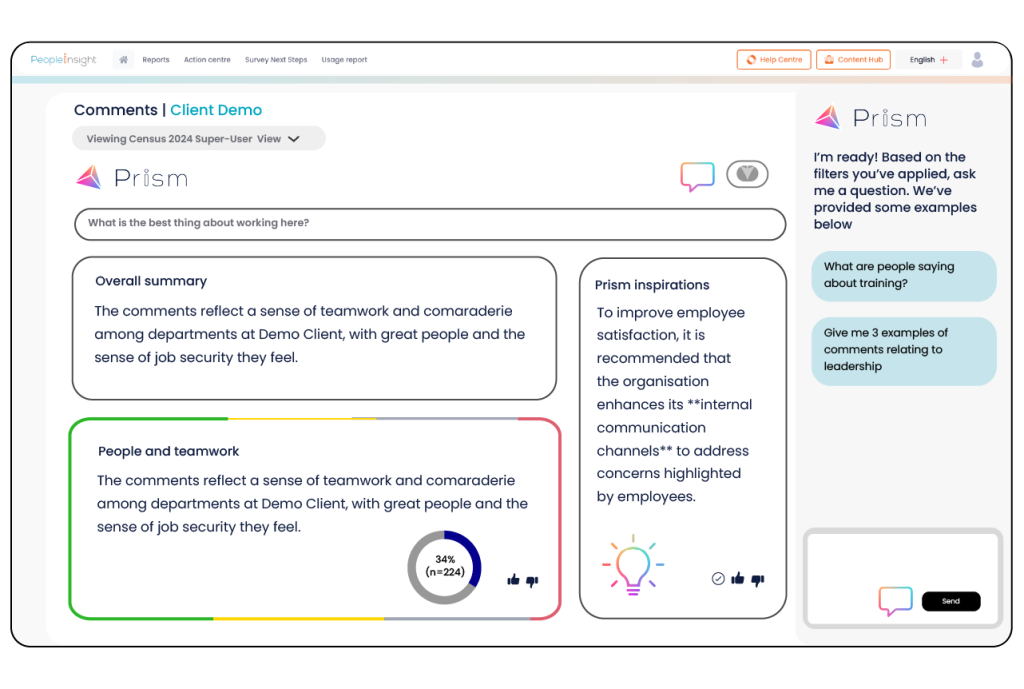Mark the Prism inspiration as done

coord(718,579)
